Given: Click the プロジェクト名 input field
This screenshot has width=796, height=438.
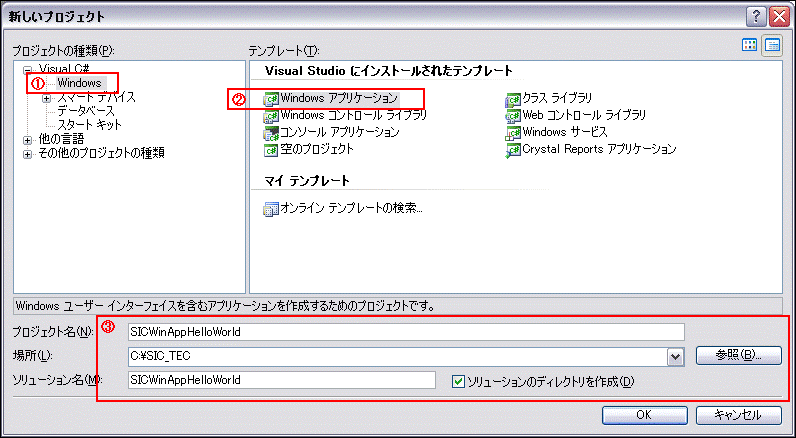Looking at the screenshot, I should (x=406, y=332).
